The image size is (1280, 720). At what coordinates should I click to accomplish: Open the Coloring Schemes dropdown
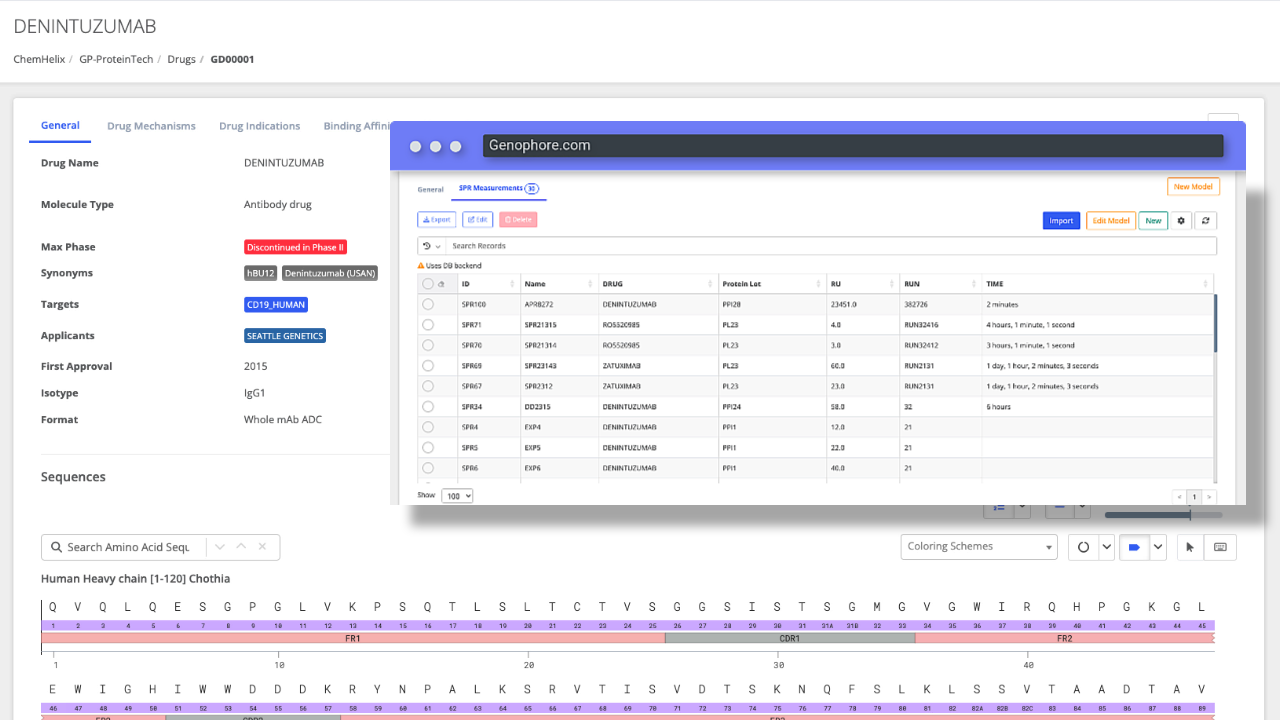[978, 547]
